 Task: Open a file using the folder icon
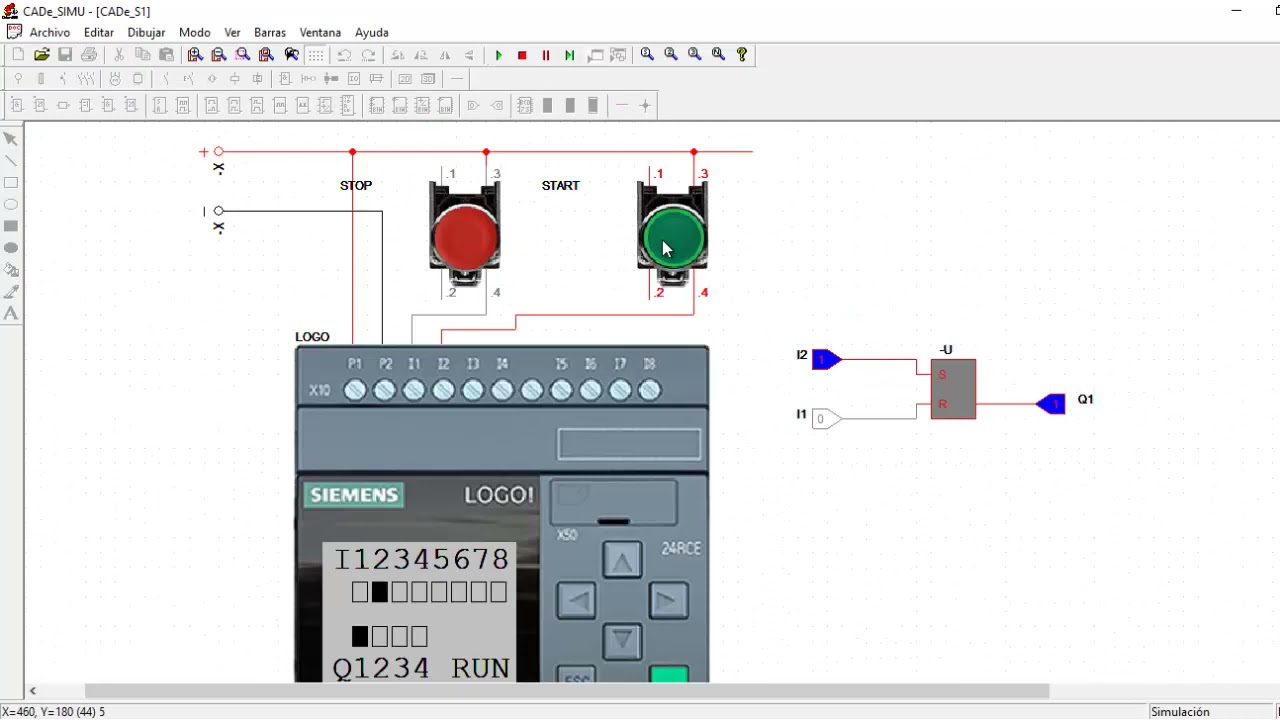pyautogui.click(x=42, y=55)
